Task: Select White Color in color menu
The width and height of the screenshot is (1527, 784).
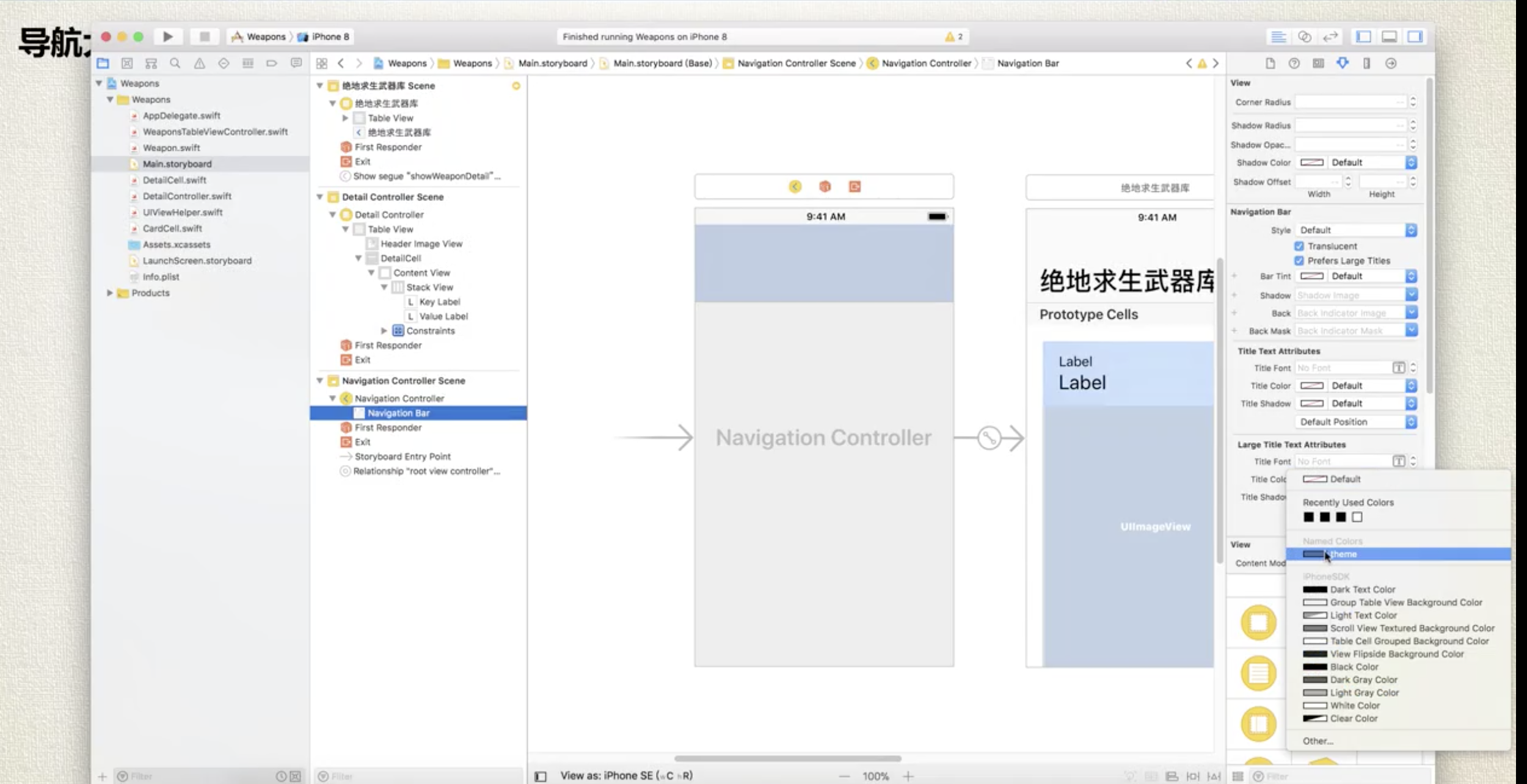Action: point(1399,705)
